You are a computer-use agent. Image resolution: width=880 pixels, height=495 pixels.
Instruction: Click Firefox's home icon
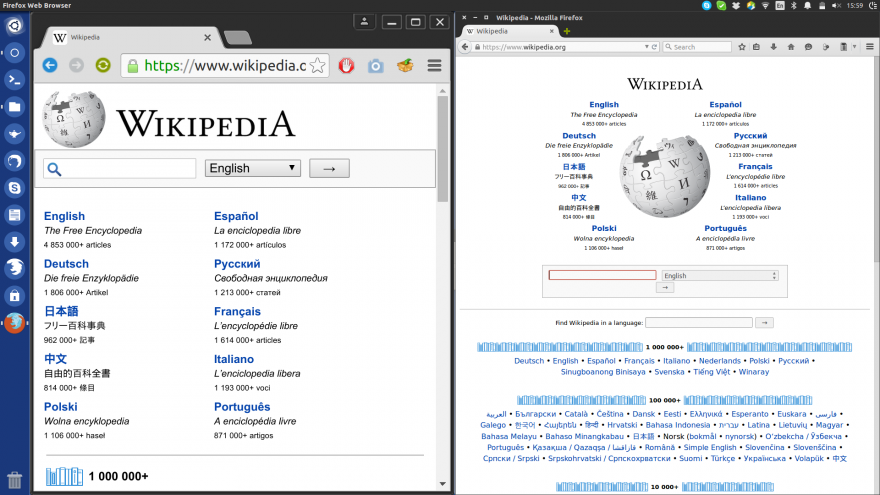(791, 47)
